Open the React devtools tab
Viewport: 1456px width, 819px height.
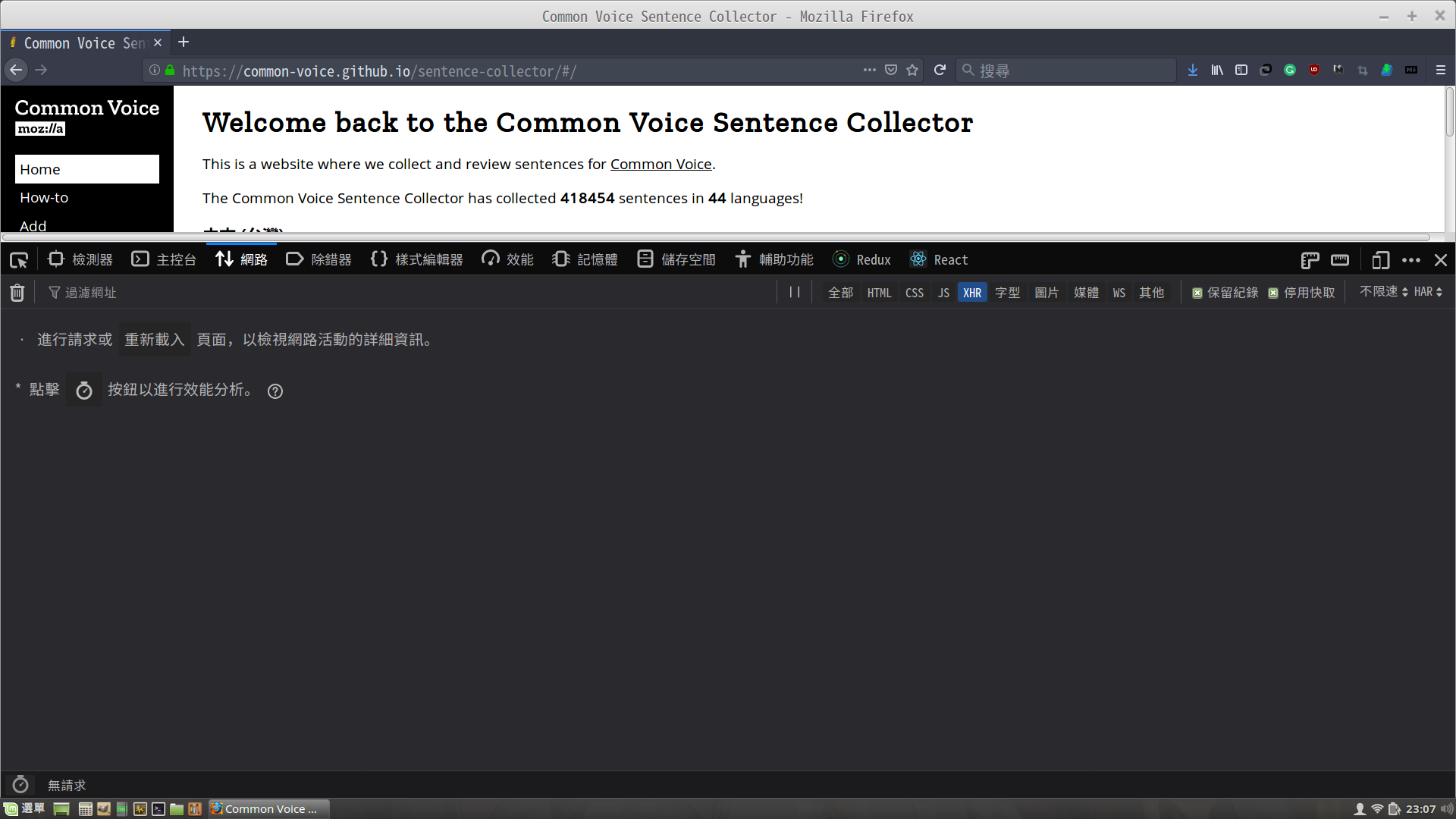[939, 260]
